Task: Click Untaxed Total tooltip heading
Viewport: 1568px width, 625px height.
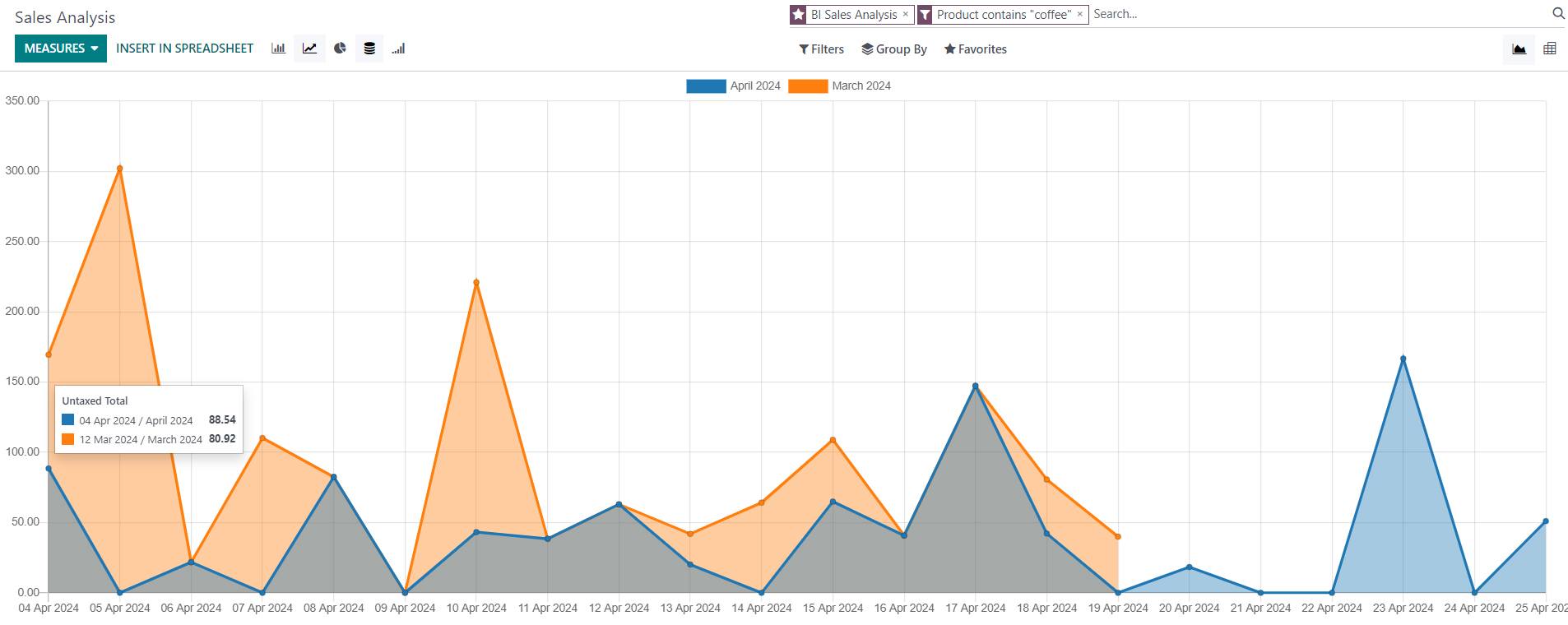Action: (95, 400)
